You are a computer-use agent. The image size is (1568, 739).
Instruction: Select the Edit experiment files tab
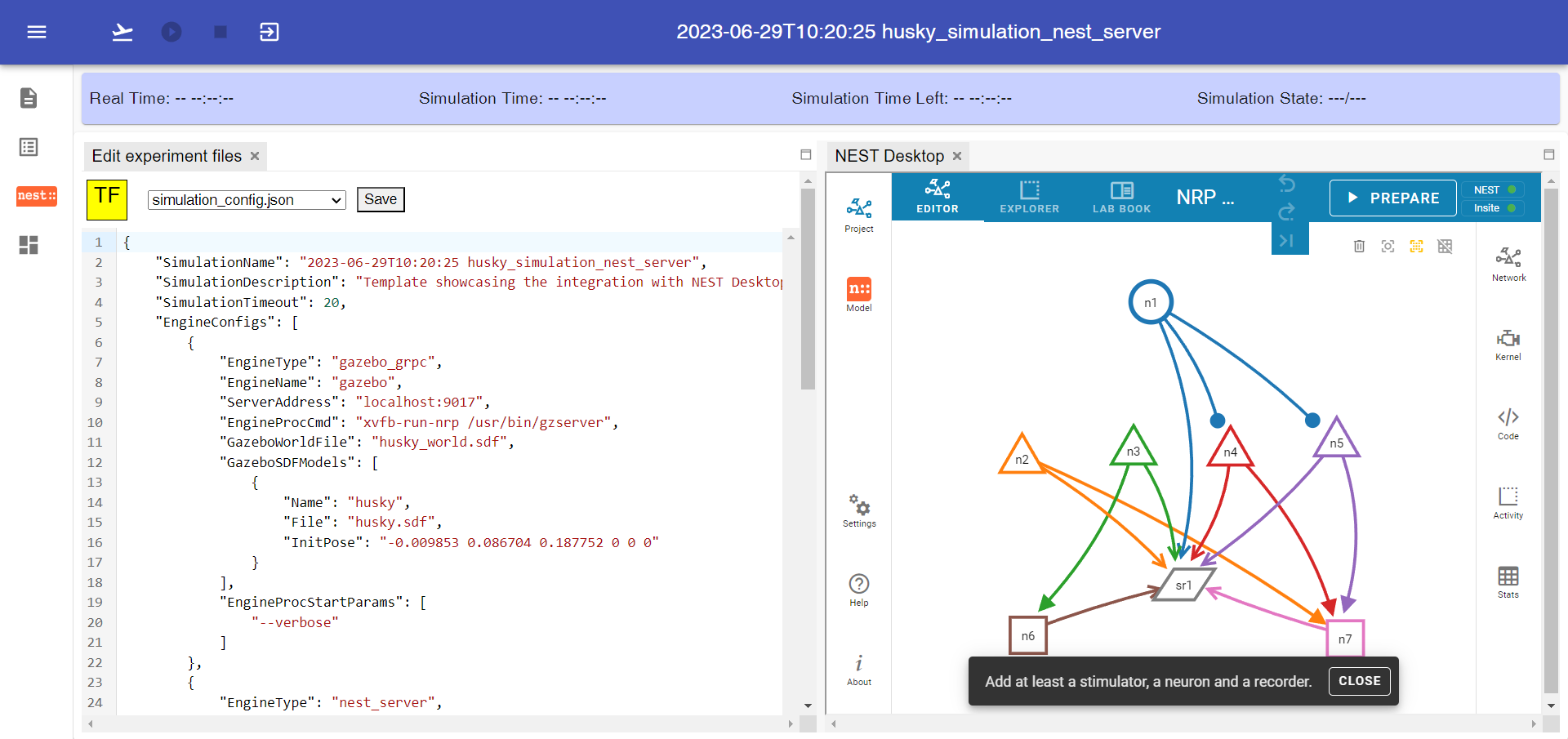point(167,156)
